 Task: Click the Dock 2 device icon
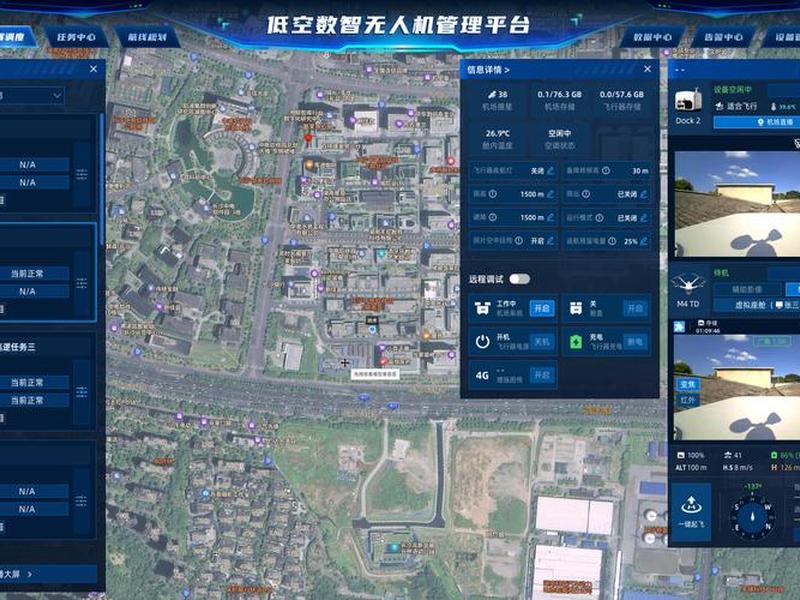coord(688,101)
